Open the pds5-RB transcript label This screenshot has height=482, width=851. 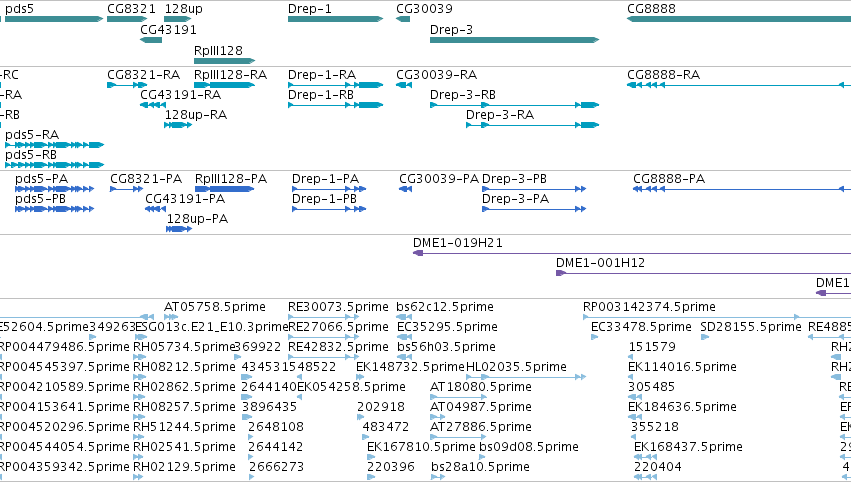[31, 155]
